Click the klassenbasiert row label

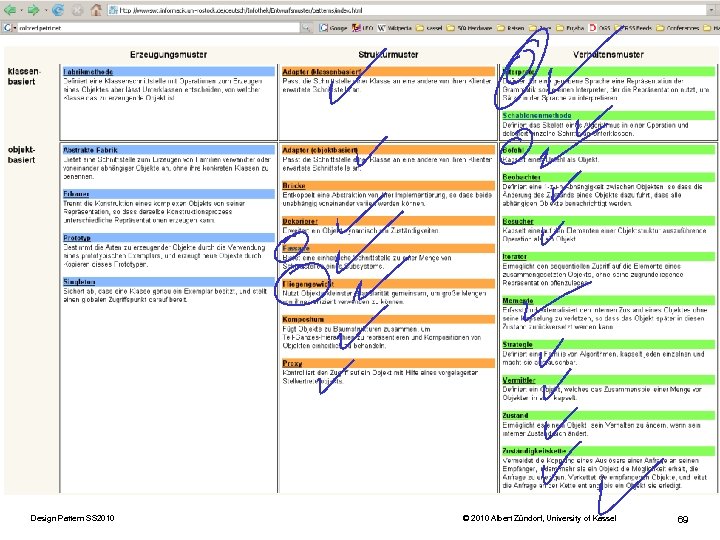click(x=24, y=76)
